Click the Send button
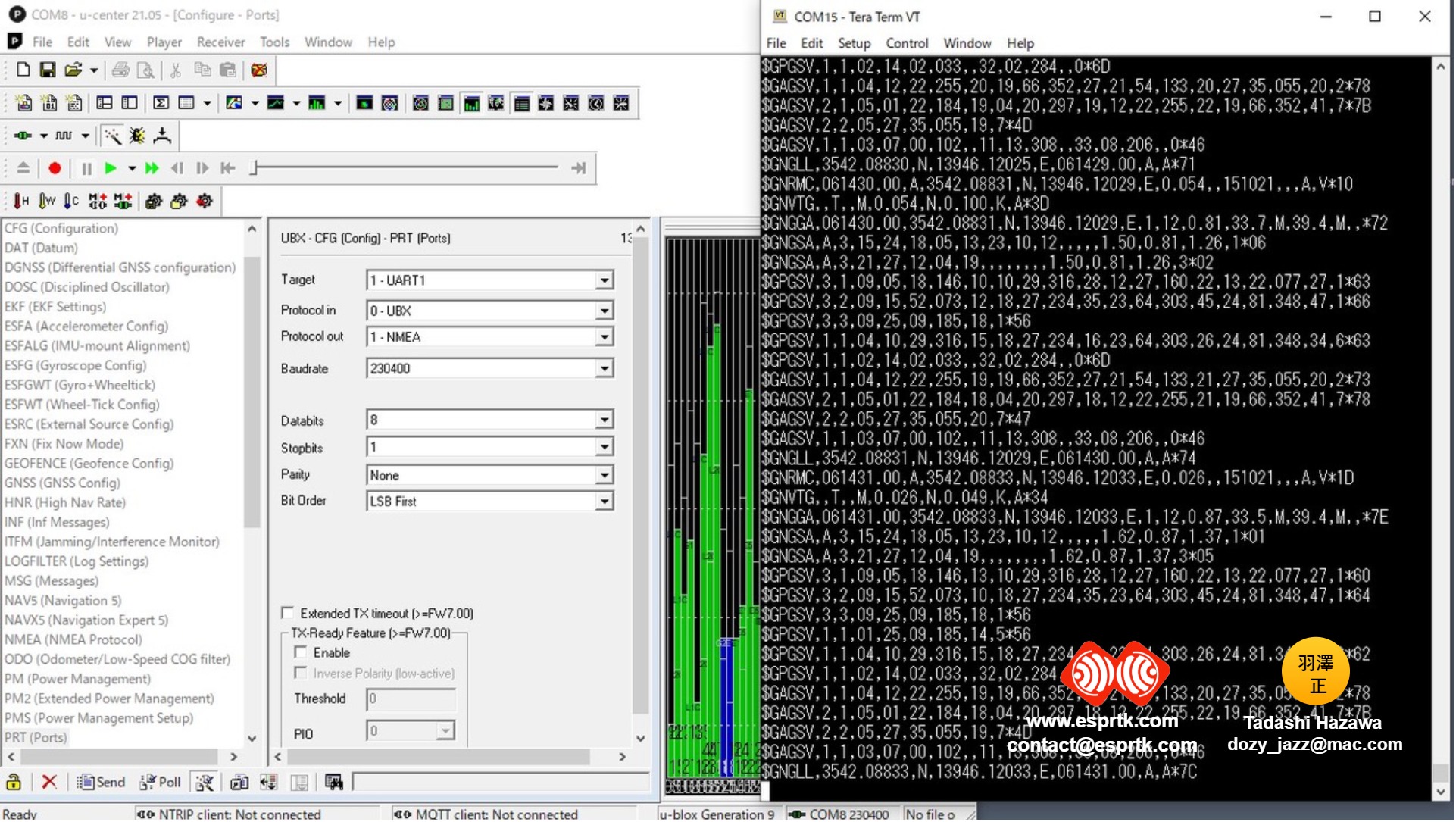Image resolution: width=1456 pixels, height=822 pixels. point(101,783)
